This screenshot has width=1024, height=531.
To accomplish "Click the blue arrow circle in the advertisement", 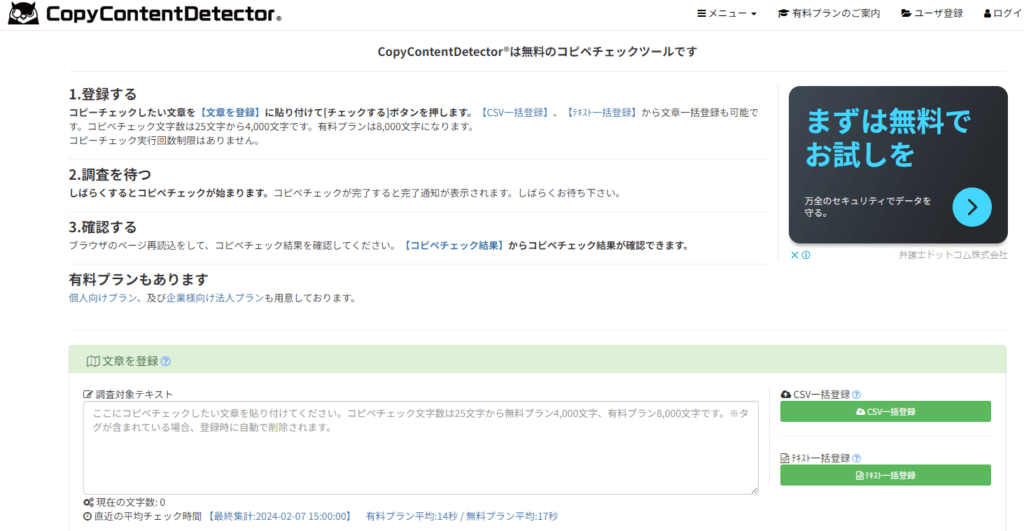I will click(971, 207).
